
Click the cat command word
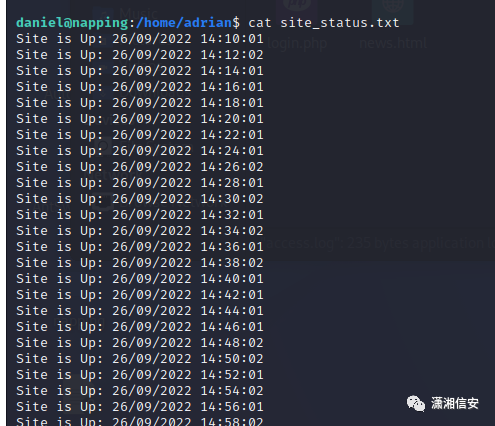260,23
